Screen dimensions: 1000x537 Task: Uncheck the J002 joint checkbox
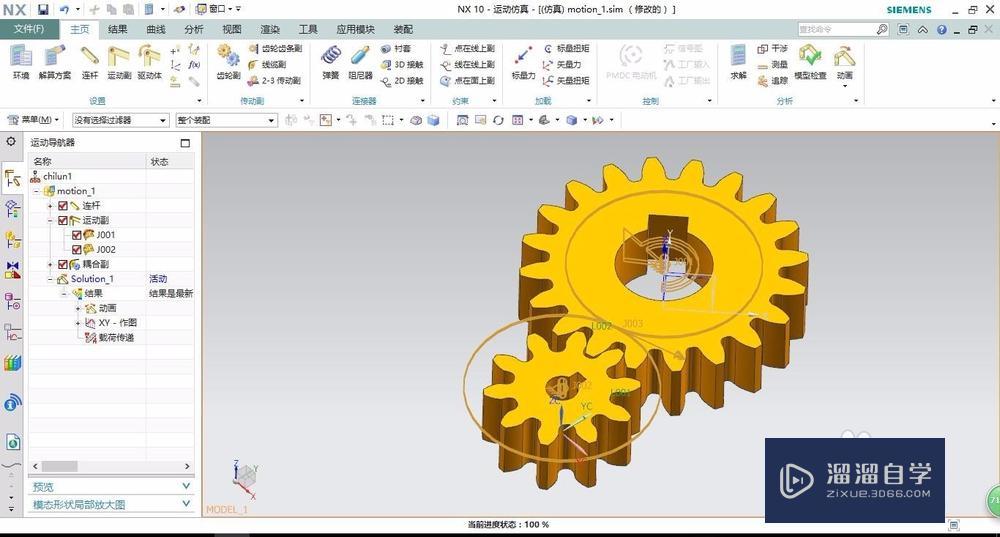click(x=77, y=249)
